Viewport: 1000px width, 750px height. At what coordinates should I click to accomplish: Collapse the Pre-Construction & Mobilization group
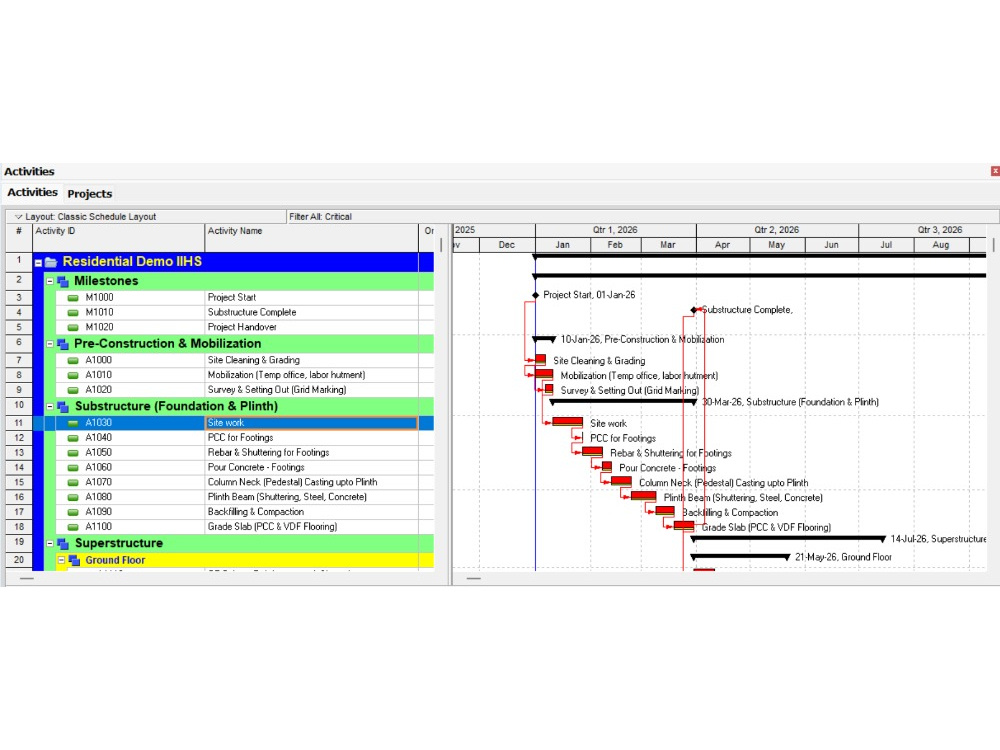tap(50, 344)
